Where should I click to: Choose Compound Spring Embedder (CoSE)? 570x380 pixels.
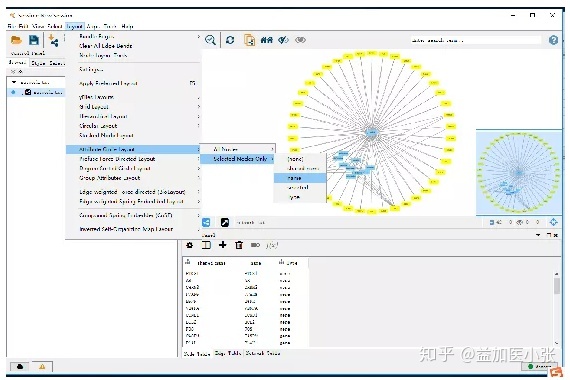point(126,215)
